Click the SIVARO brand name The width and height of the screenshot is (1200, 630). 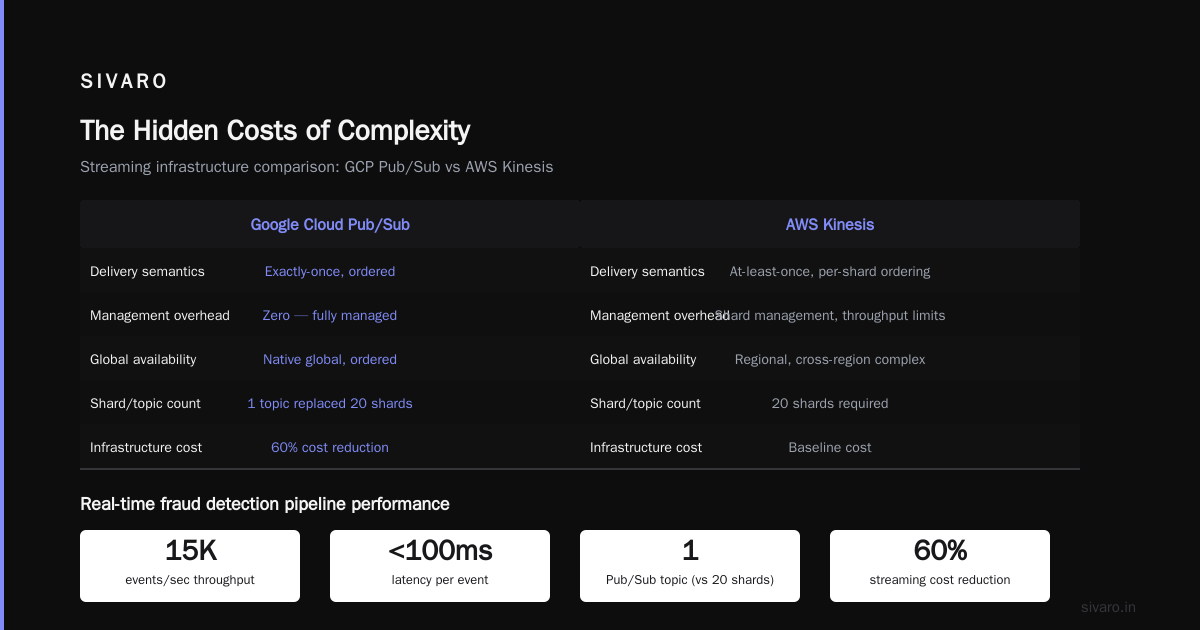[x=124, y=82]
